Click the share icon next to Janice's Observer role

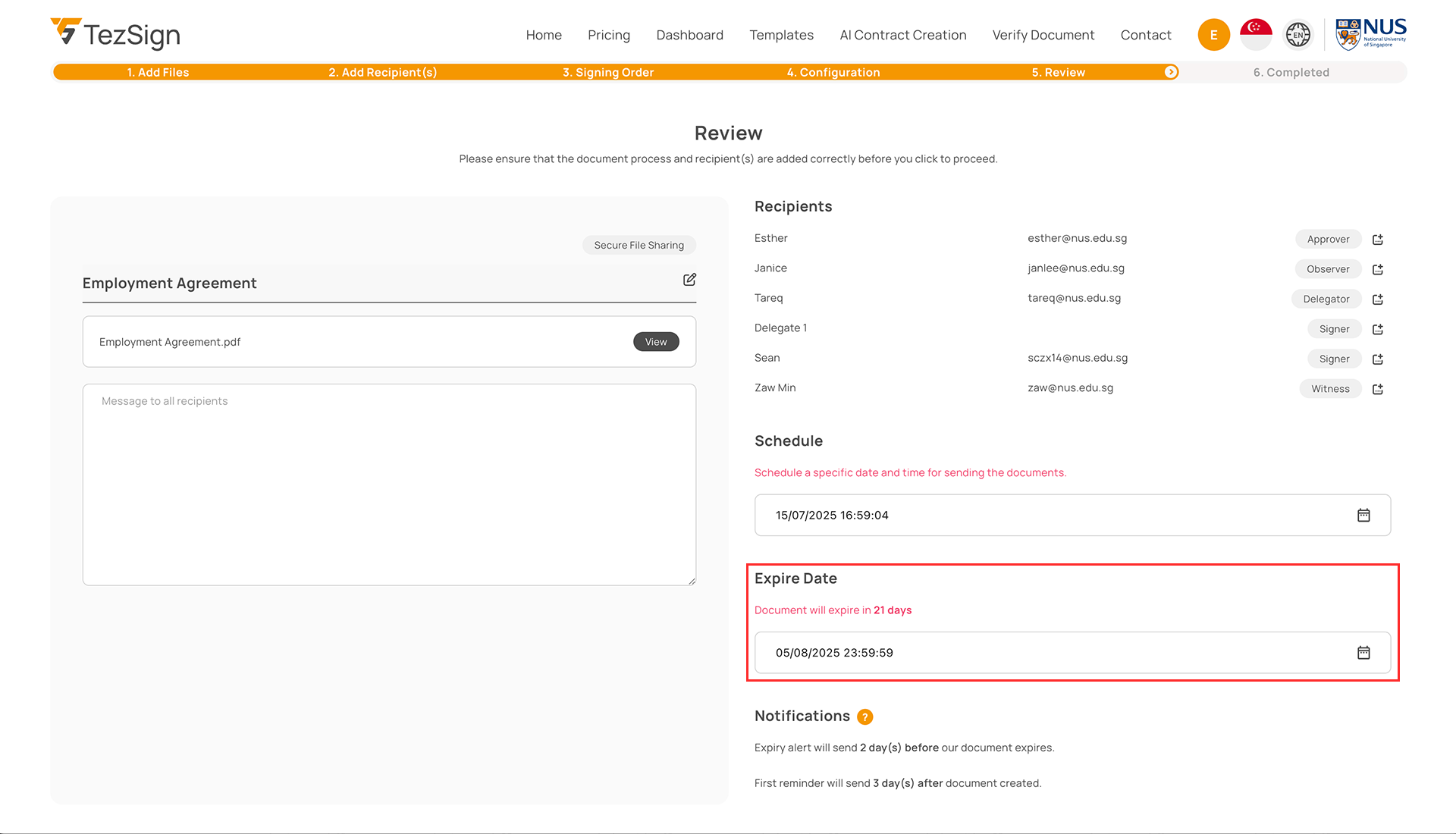pos(1378,269)
